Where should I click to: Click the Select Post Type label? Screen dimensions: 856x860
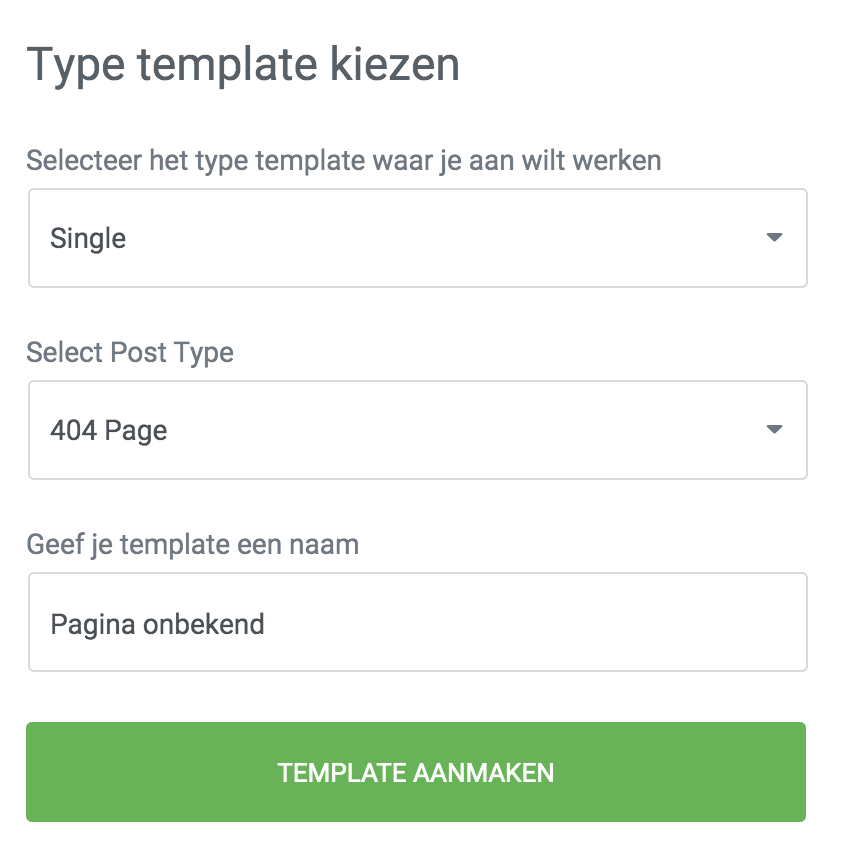[x=130, y=352]
